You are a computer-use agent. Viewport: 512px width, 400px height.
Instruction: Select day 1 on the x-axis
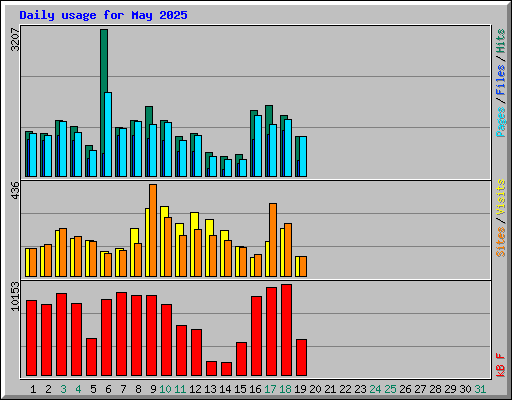point(33,389)
